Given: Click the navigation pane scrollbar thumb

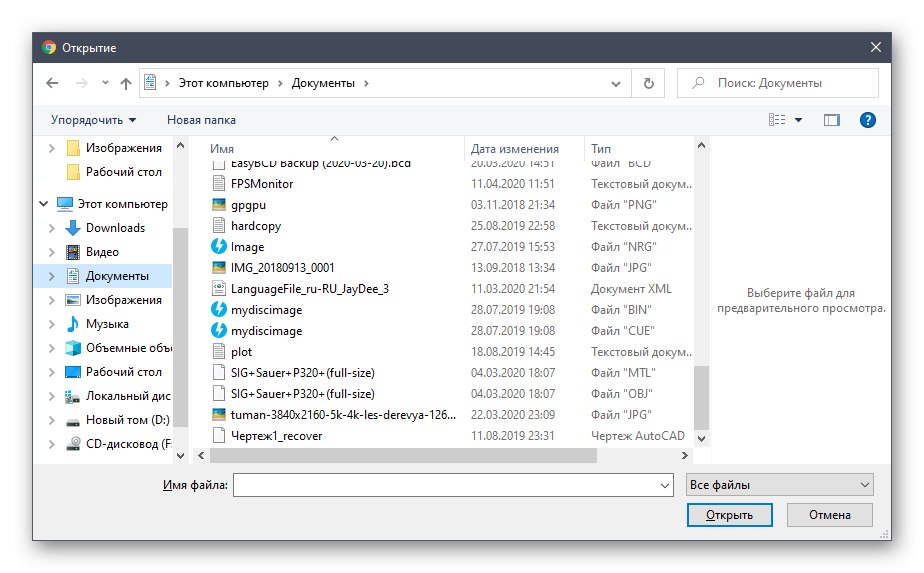Looking at the screenshot, I should (x=180, y=327).
